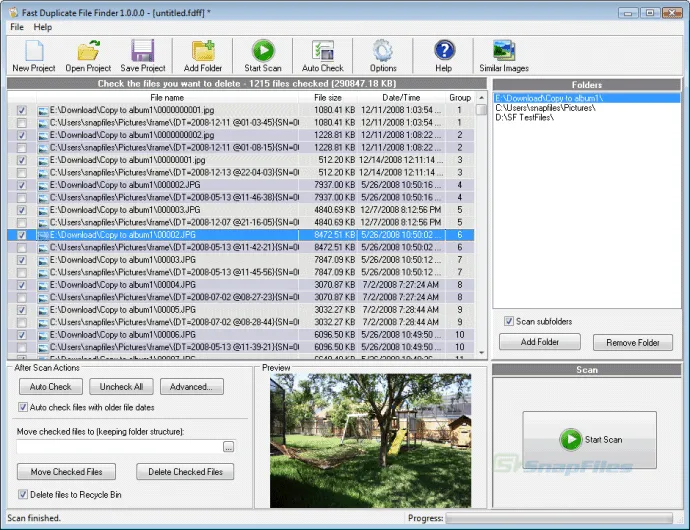
Task: Uncheck the 00006.JPG file checkbox
Action: (x=21, y=335)
